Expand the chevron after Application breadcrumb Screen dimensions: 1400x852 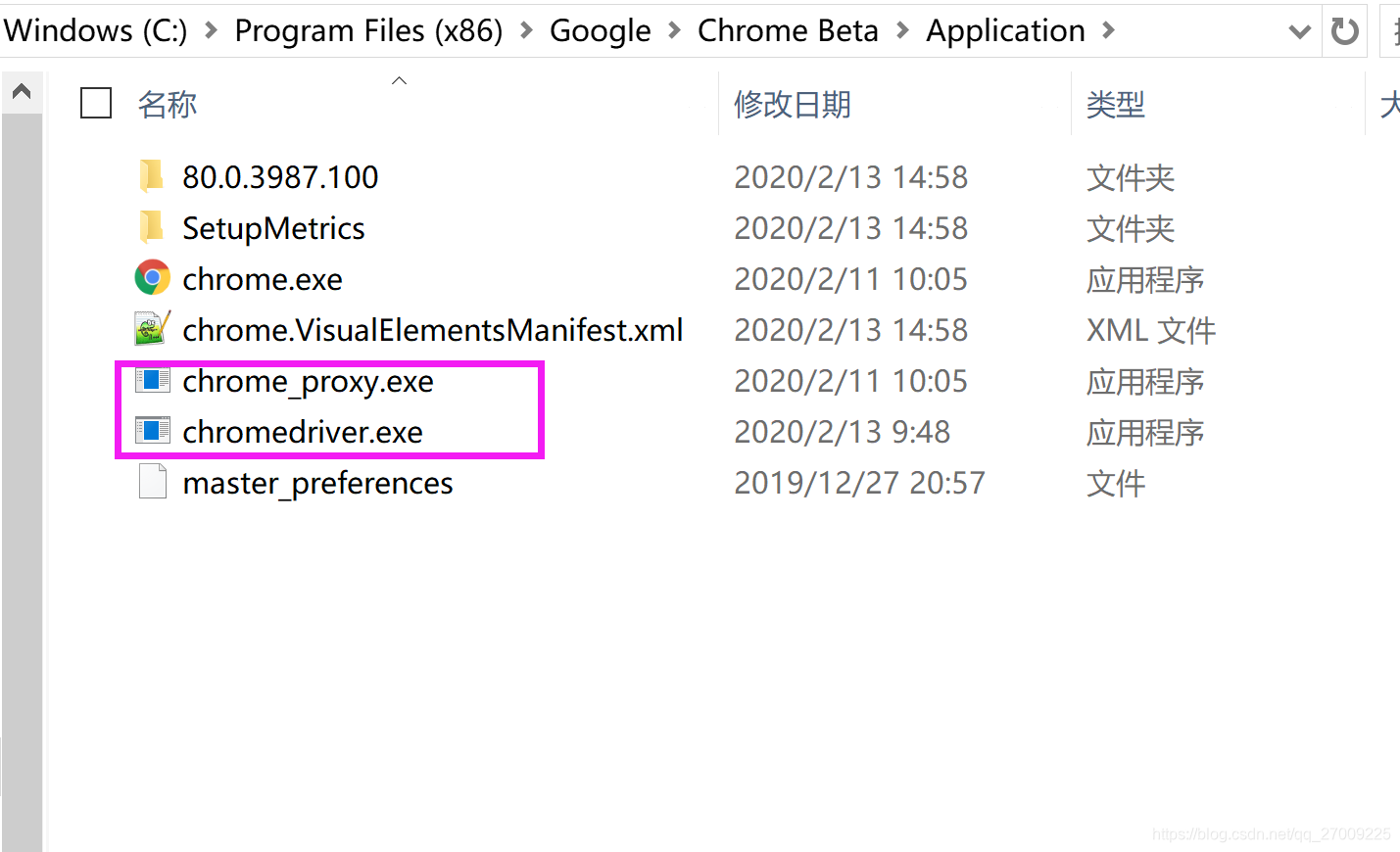coord(1109,31)
